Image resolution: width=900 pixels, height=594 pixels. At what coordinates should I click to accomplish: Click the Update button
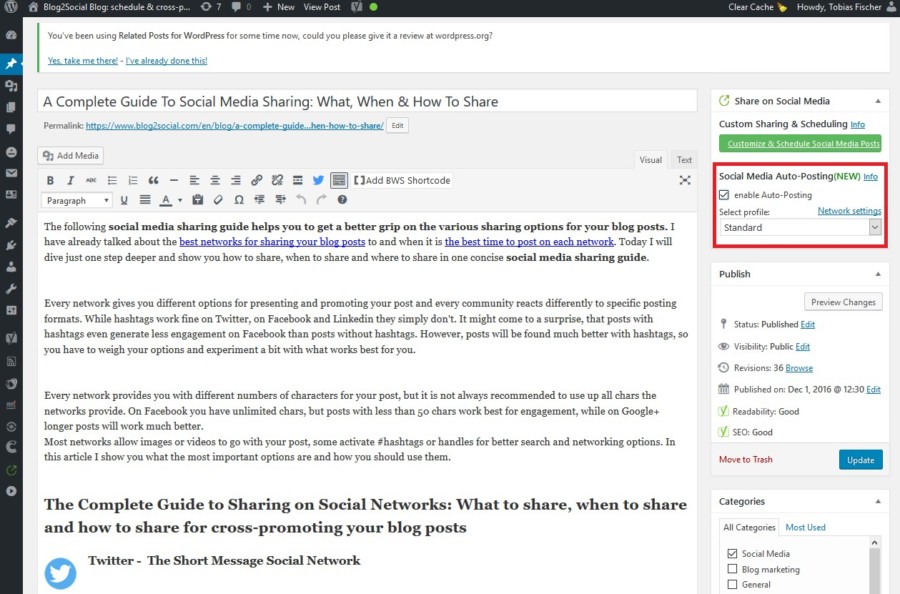point(860,460)
